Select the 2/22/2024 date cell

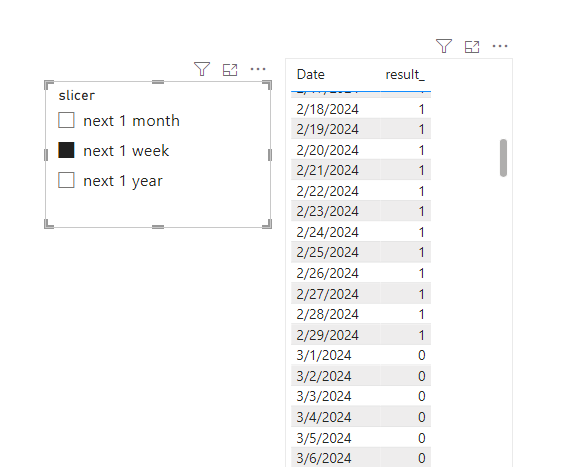pos(327,191)
